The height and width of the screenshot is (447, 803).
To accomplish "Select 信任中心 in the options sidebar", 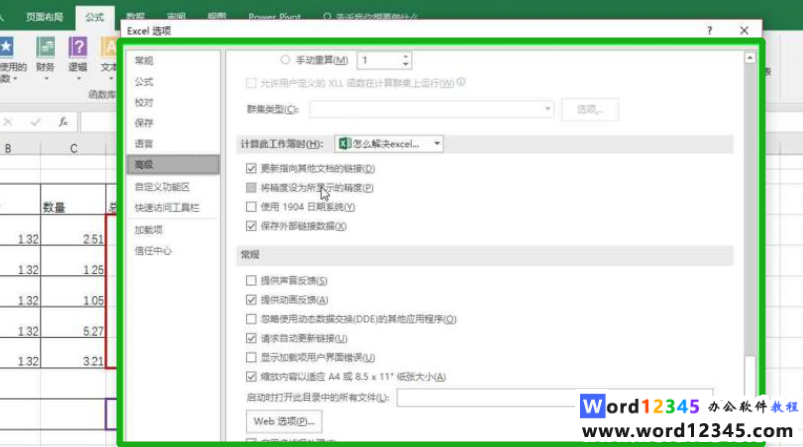I will [x=153, y=250].
